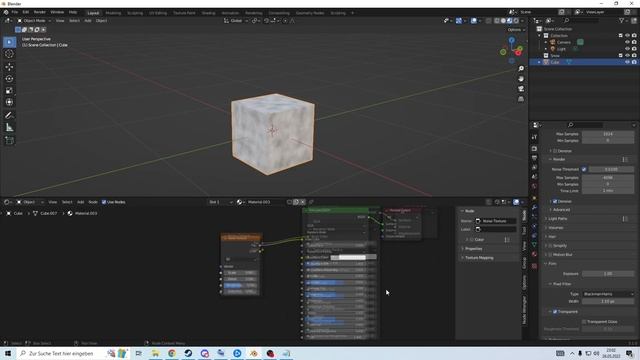Select the Annotate pencil tool

[x=9, y=116]
